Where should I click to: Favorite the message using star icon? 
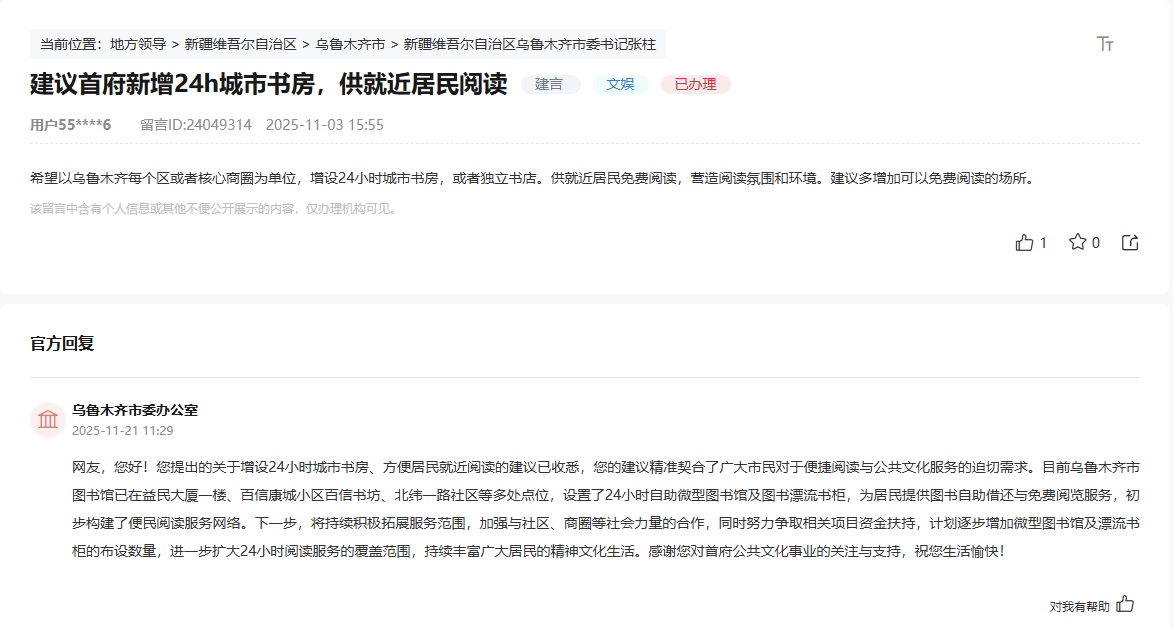(1077, 242)
